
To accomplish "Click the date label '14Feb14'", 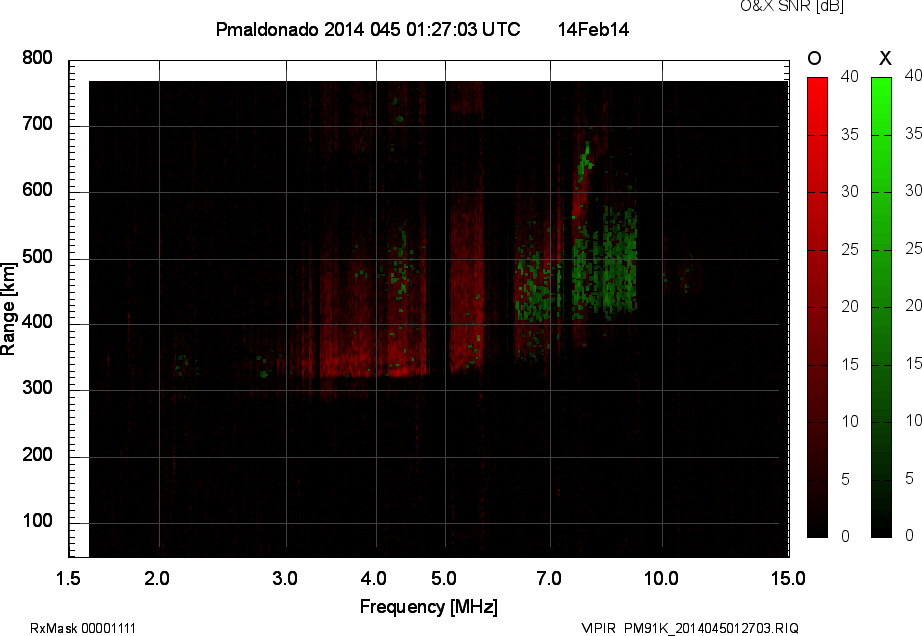I will (593, 29).
